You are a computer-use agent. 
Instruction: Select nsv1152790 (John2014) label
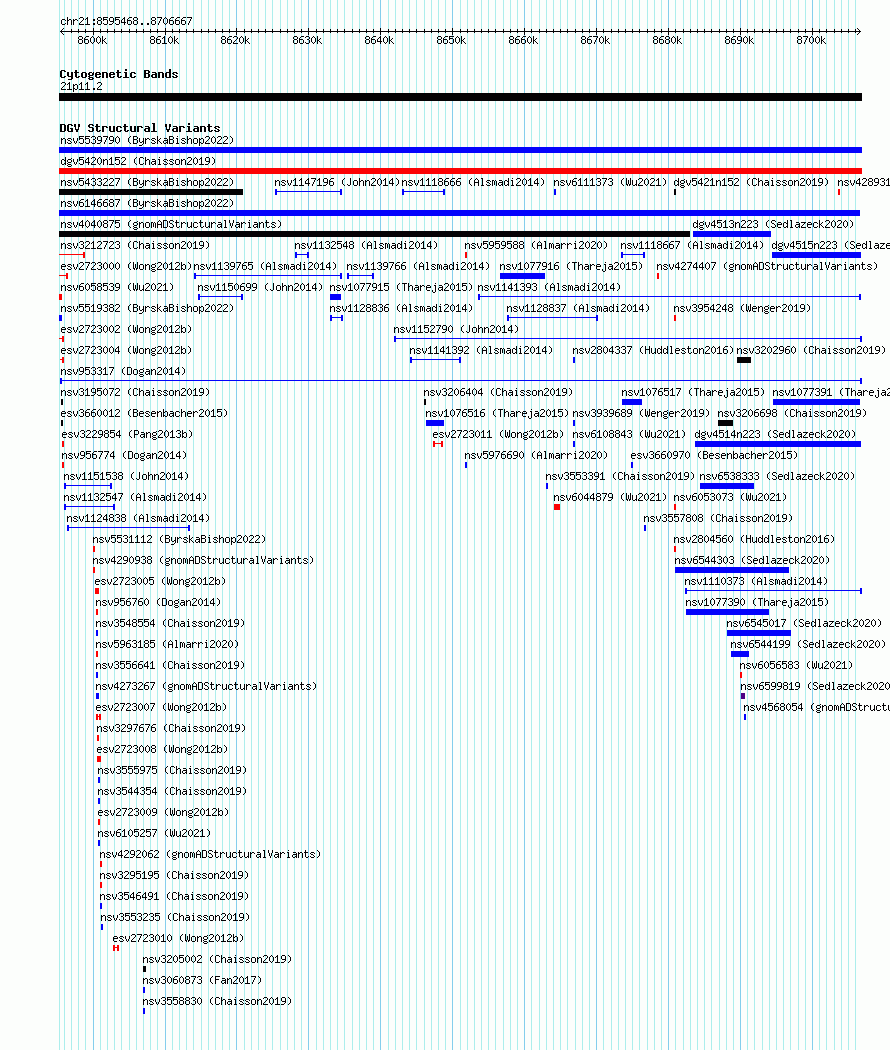[456, 329]
